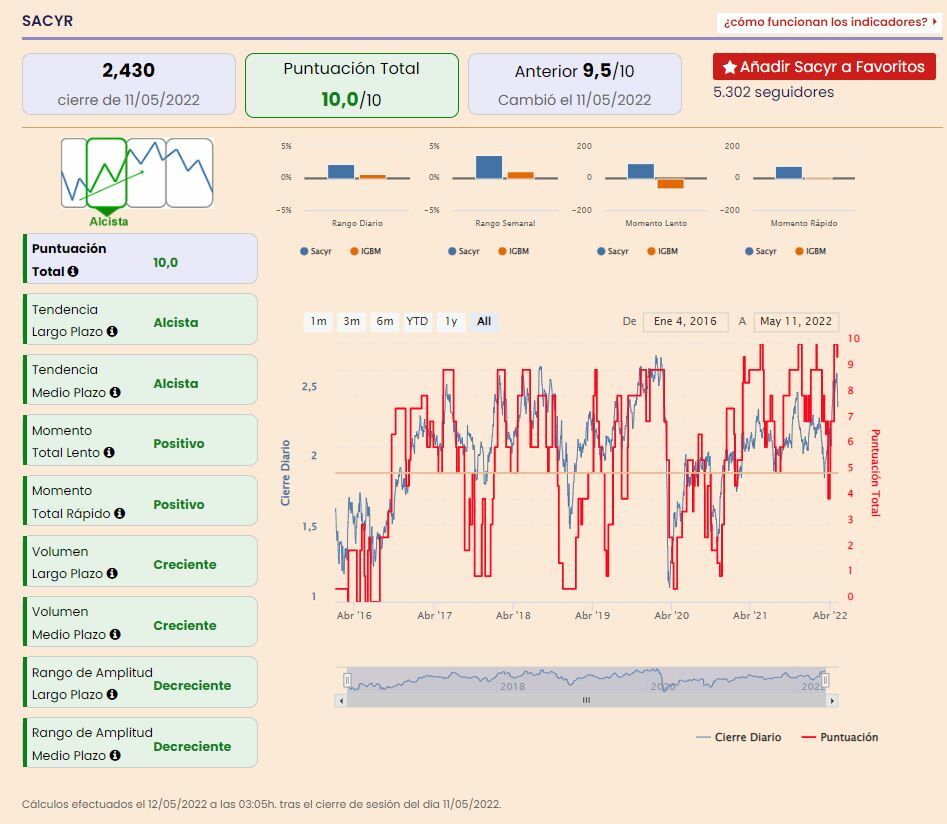The height and width of the screenshot is (824, 947).
Task: Click info icon for Momento Total Rápido
Action: coord(120,513)
